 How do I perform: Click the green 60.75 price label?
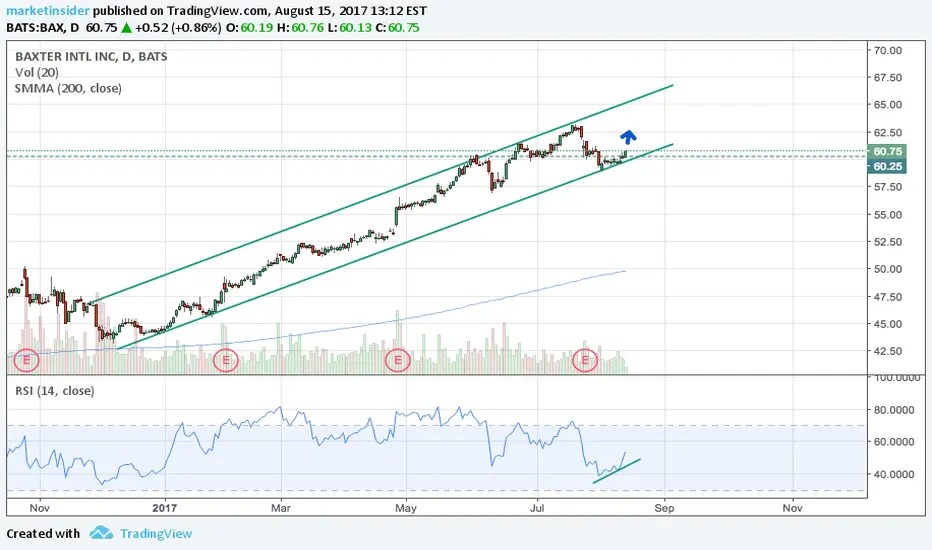(x=887, y=152)
